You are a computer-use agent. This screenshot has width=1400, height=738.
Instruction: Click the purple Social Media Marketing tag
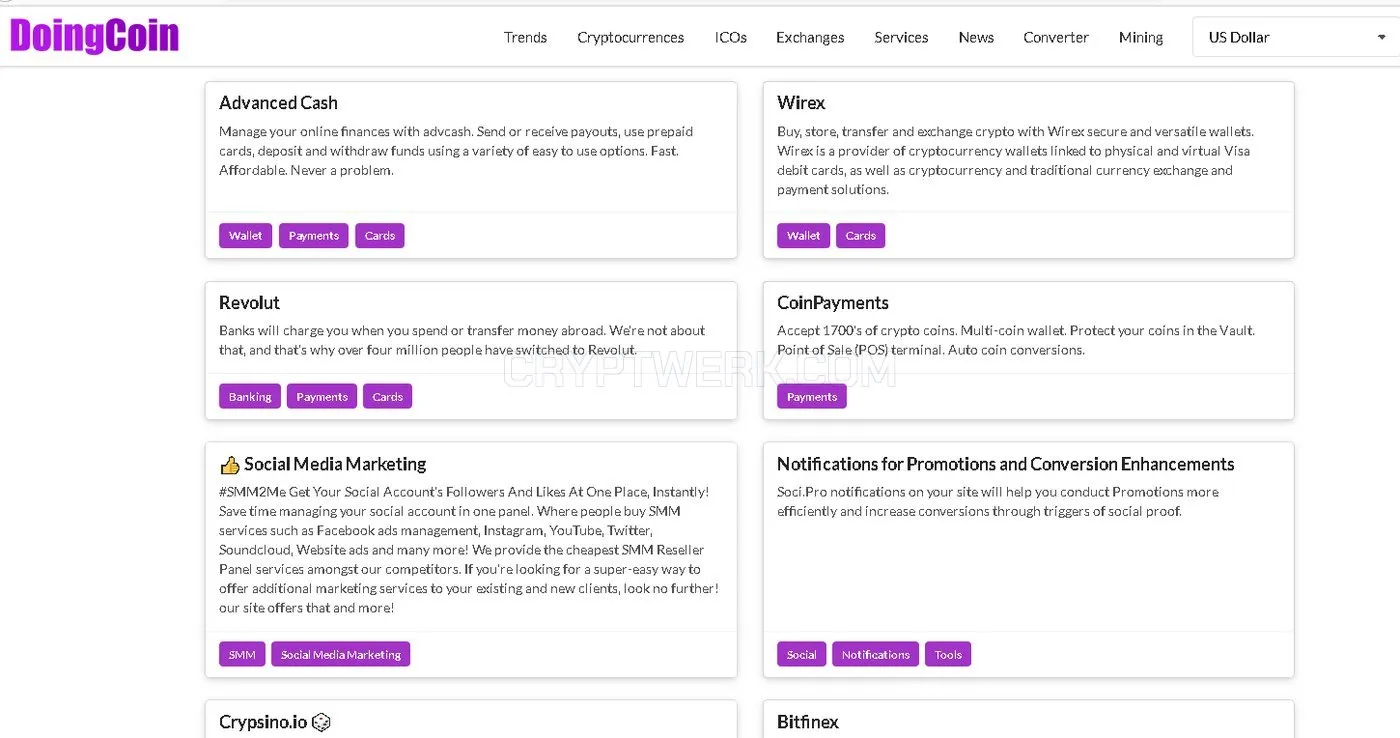(x=341, y=655)
